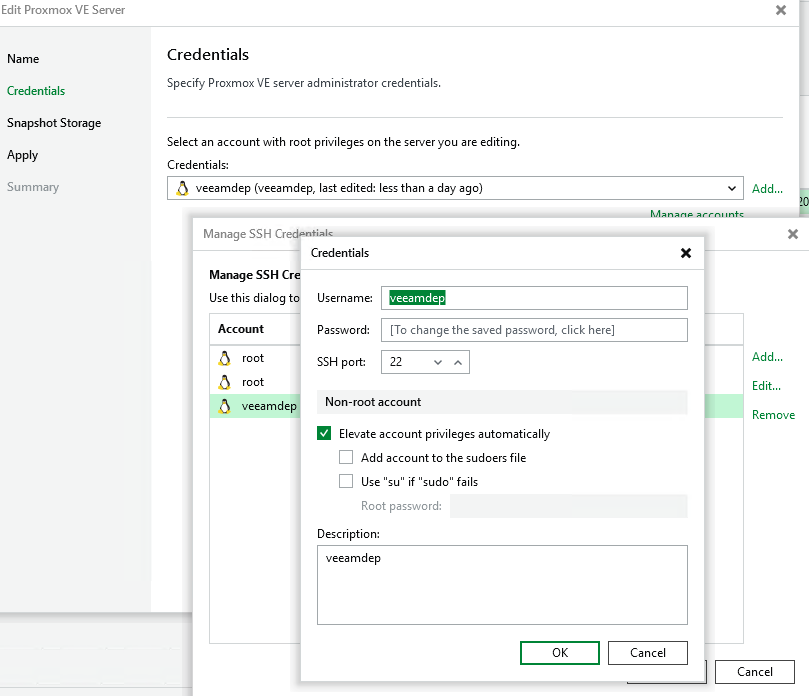Enable Add account to the sudoers file
809x696 pixels.
(346, 457)
